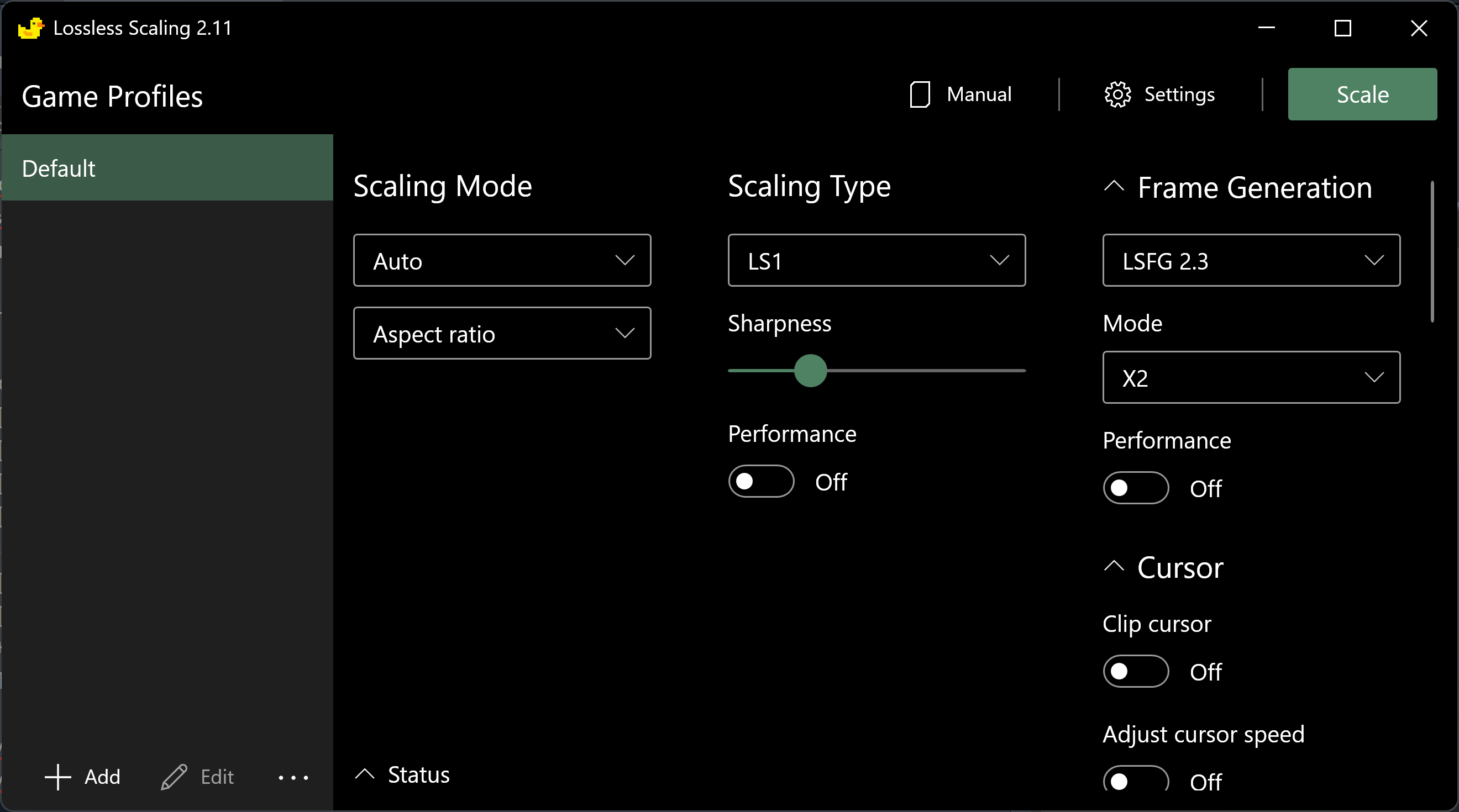This screenshot has height=812, width=1459.
Task: Open the Auto scaling mode dropdown
Action: point(502,261)
